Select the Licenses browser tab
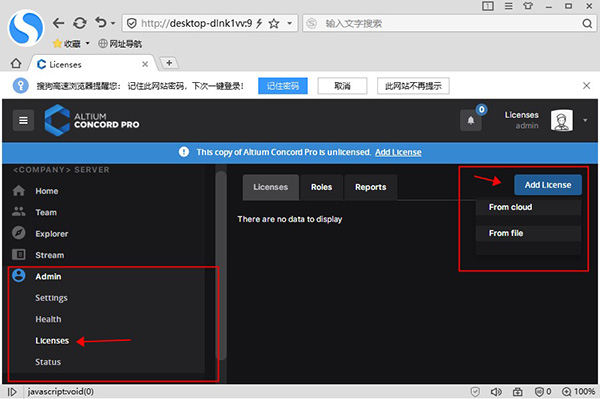The height and width of the screenshot is (399, 600). pyautogui.click(x=92, y=64)
